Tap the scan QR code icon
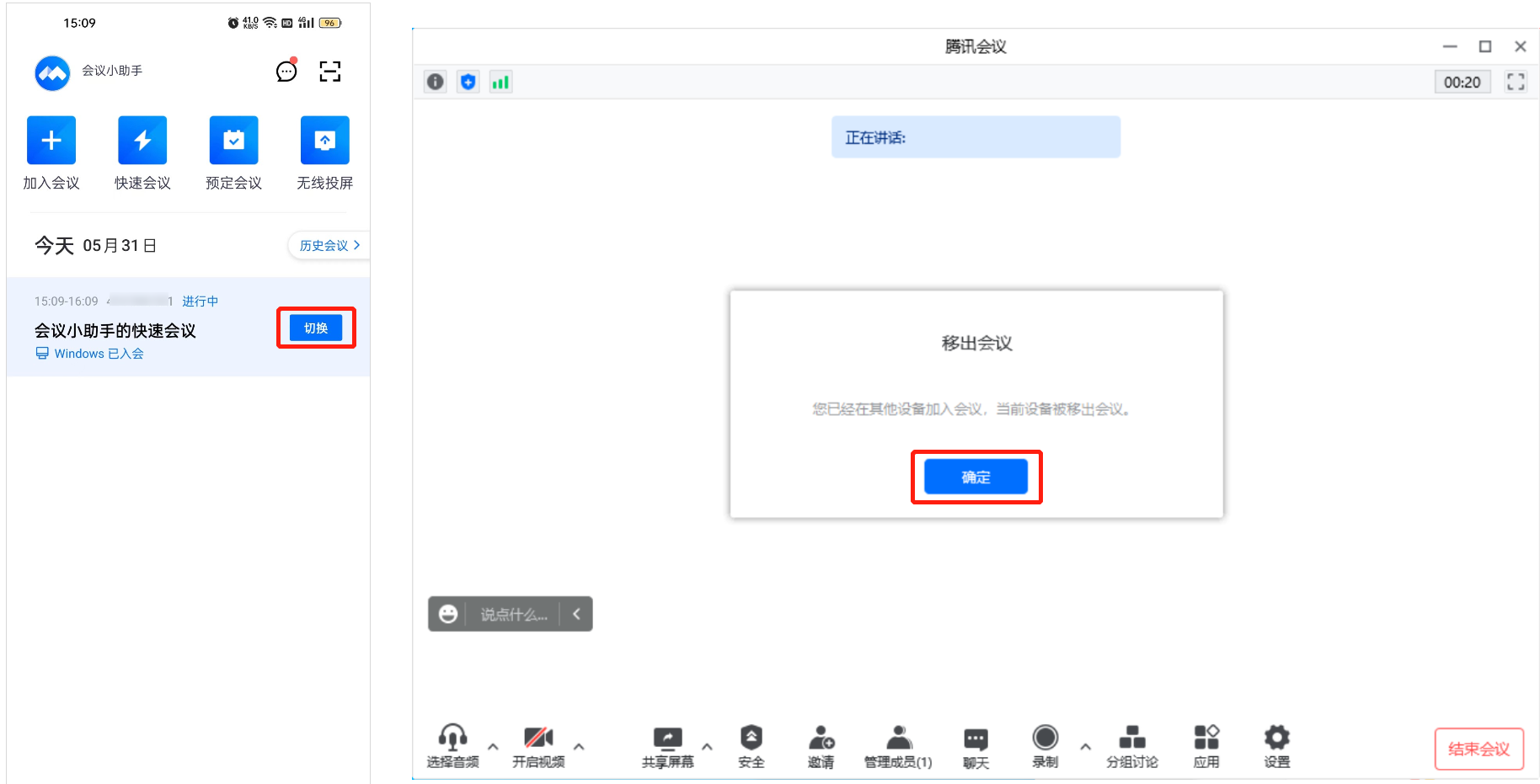Viewport: 1540px width, 784px height. click(330, 72)
